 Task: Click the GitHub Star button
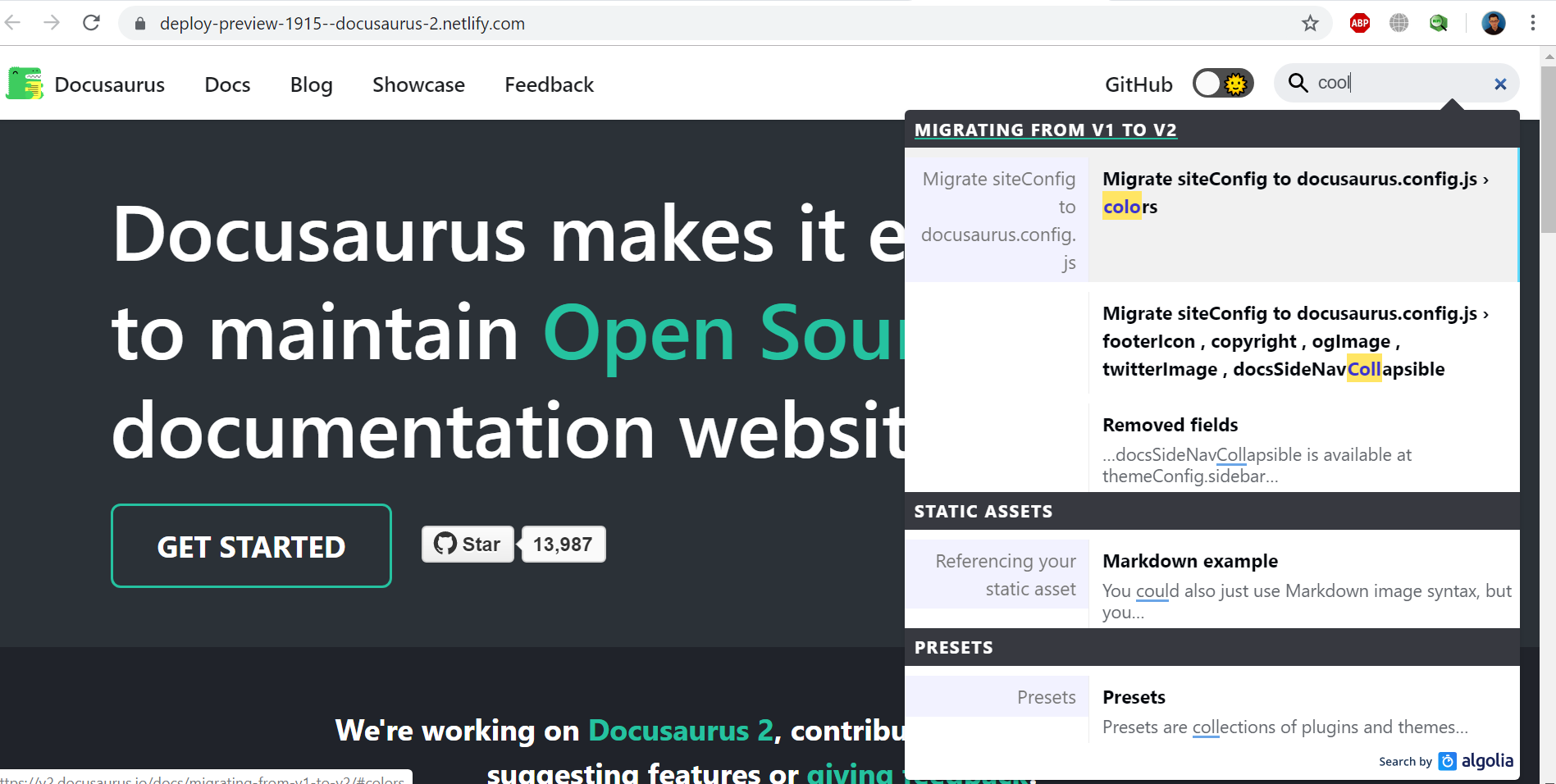tap(468, 545)
